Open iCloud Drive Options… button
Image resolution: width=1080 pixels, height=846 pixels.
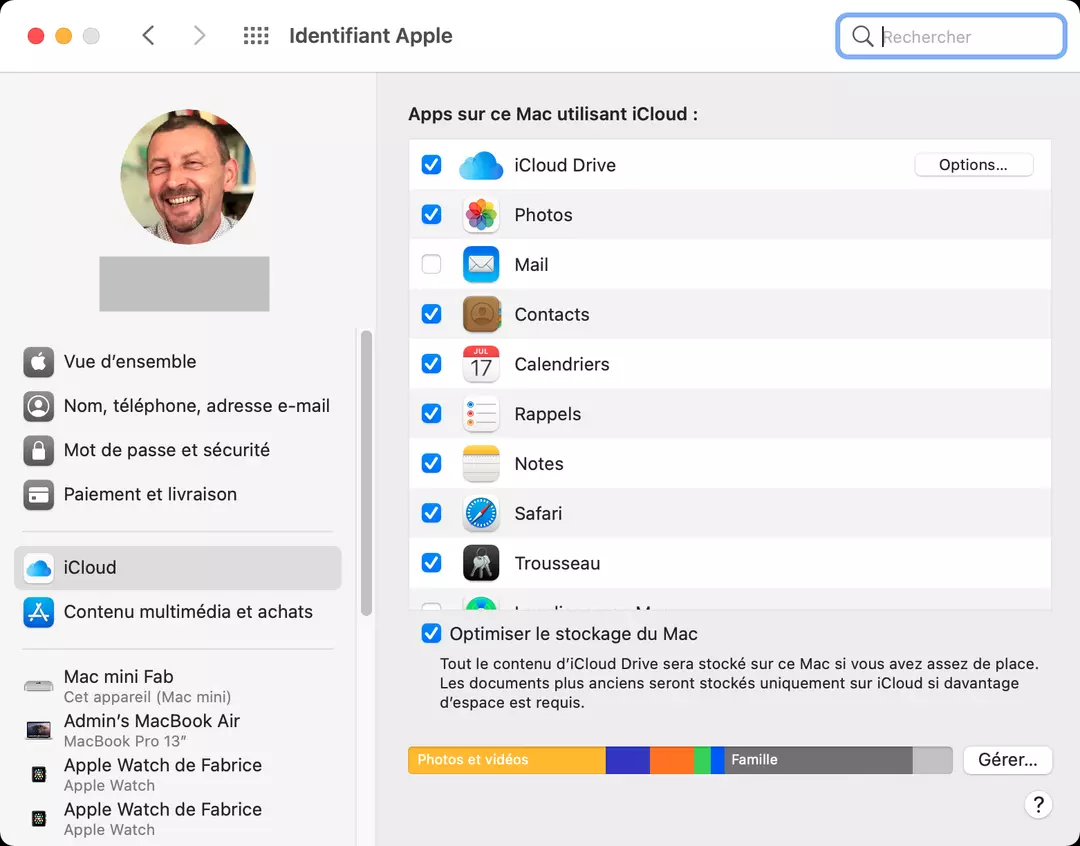coord(973,165)
